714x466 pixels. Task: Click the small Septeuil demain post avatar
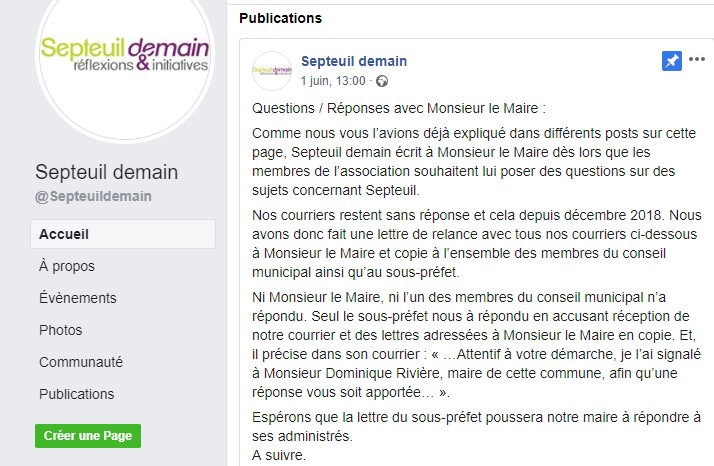pos(272,70)
